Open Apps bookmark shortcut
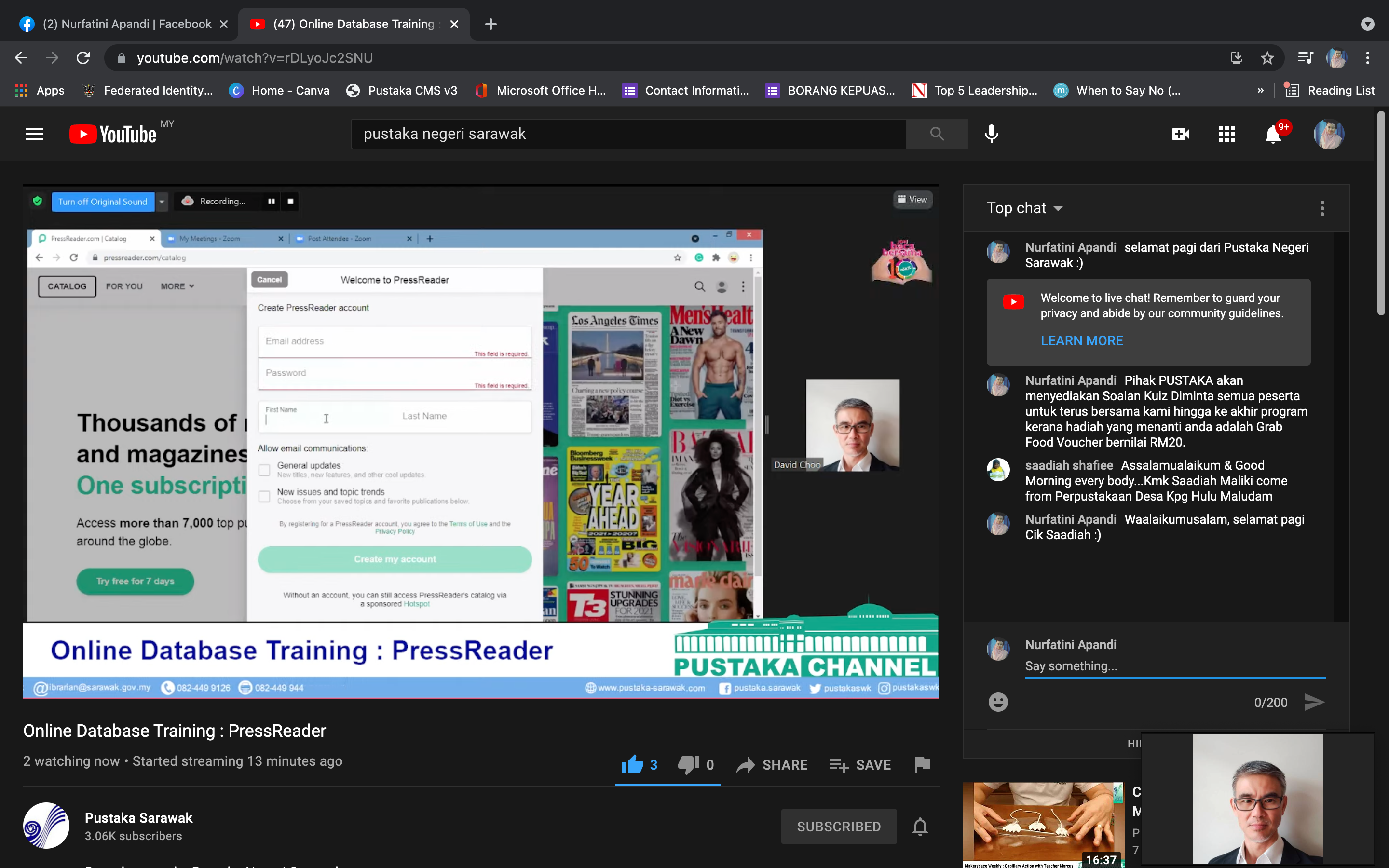The height and width of the screenshot is (868, 1389). [x=39, y=91]
